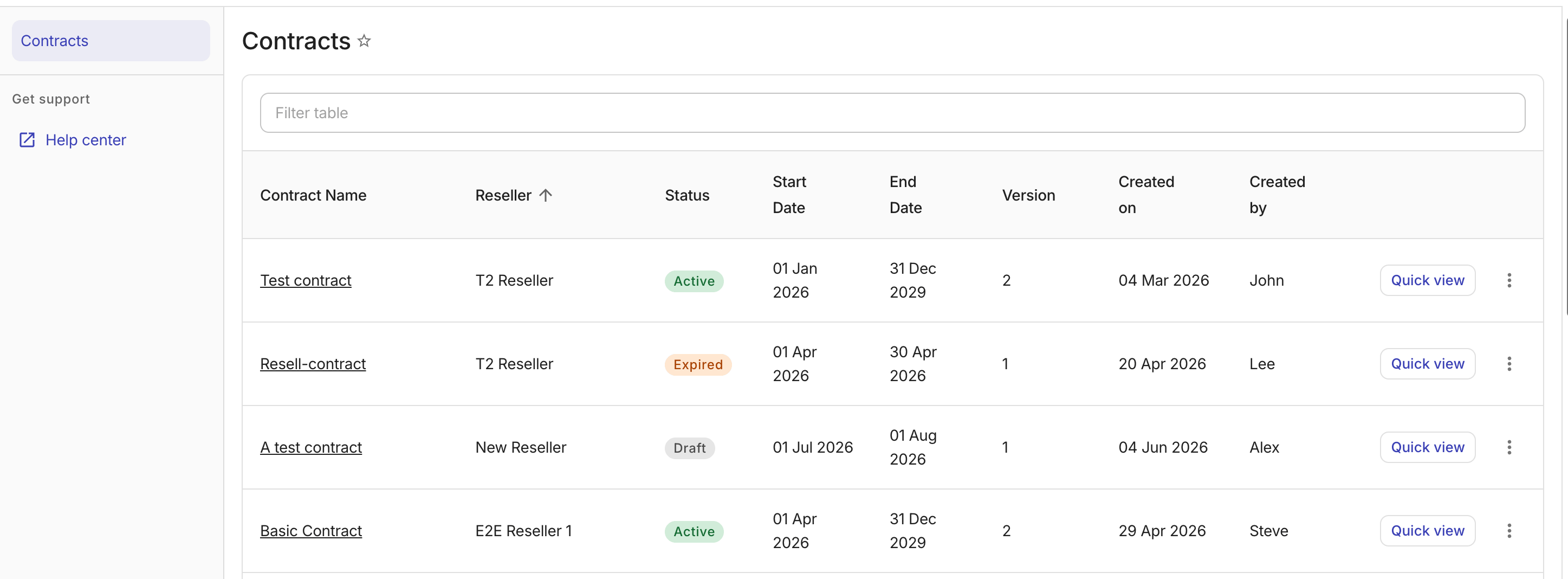Click the creator name John
This screenshot has width=1568, height=579.
1267,280
